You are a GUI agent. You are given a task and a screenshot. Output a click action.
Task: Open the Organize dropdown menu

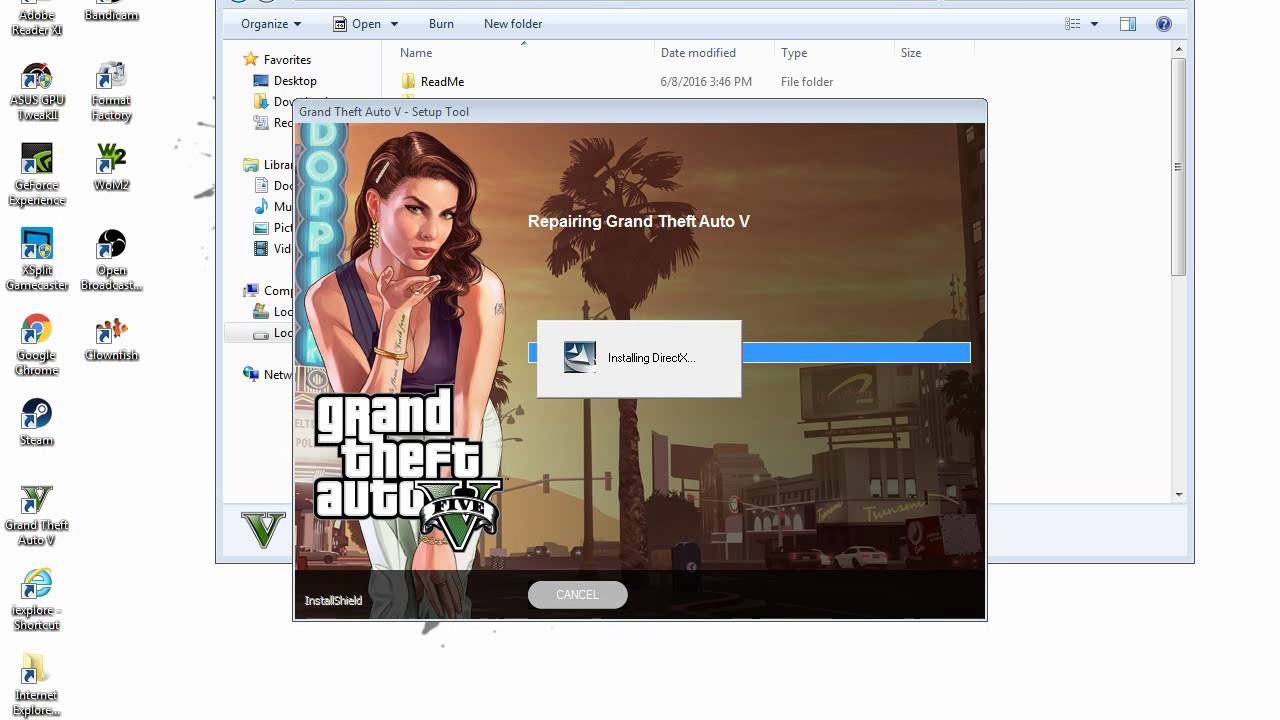point(271,24)
